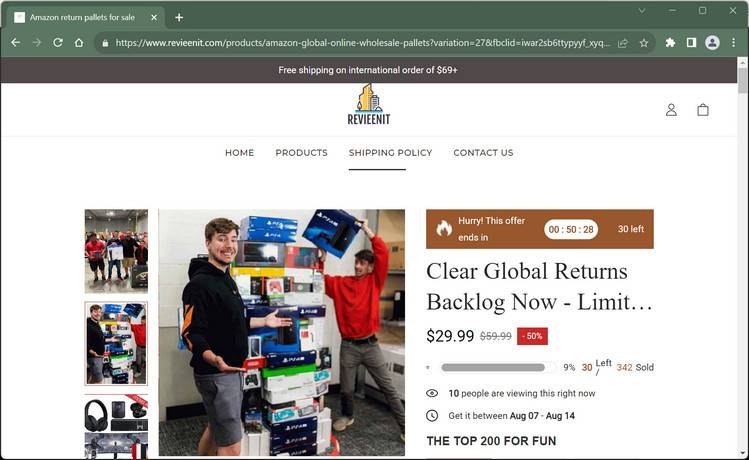Screen dimensions: 749x460
Task: Open the browser home page icon
Action: pos(79,43)
